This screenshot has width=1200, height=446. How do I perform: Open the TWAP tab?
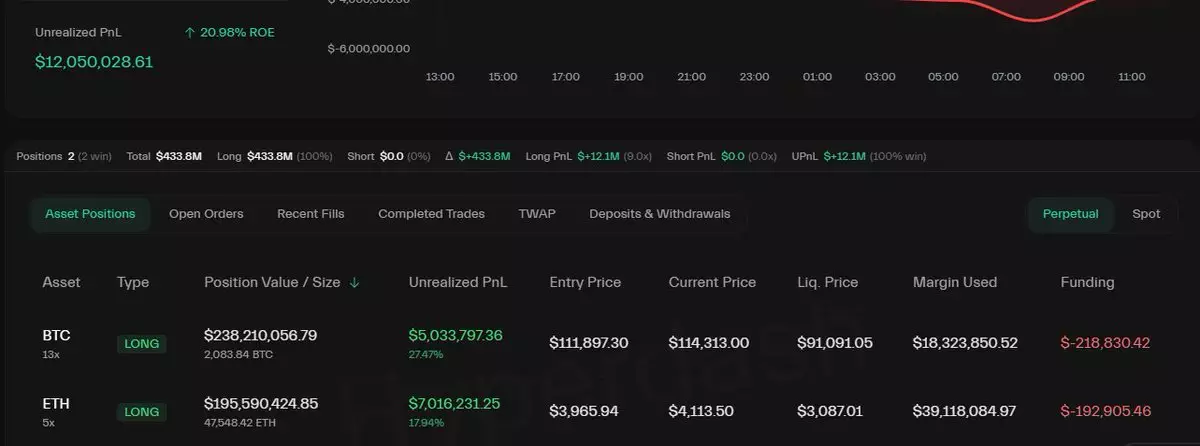(x=537, y=214)
